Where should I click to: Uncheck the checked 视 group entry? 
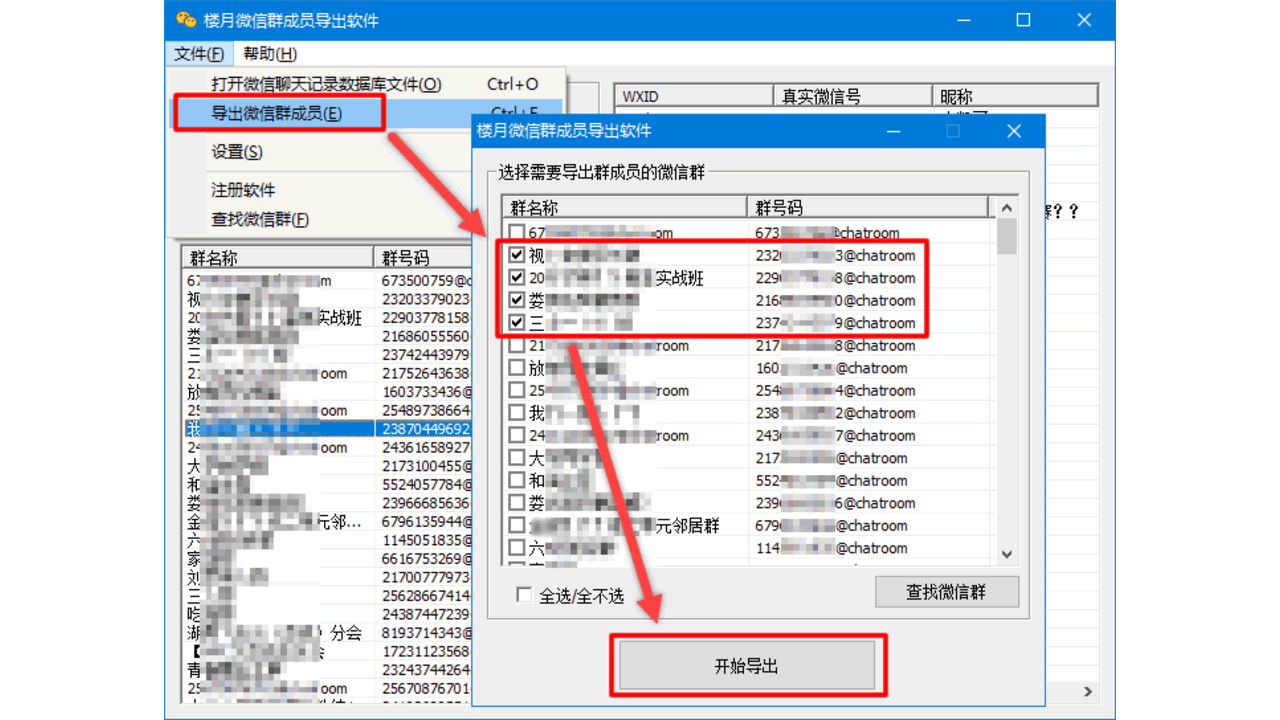click(x=517, y=256)
